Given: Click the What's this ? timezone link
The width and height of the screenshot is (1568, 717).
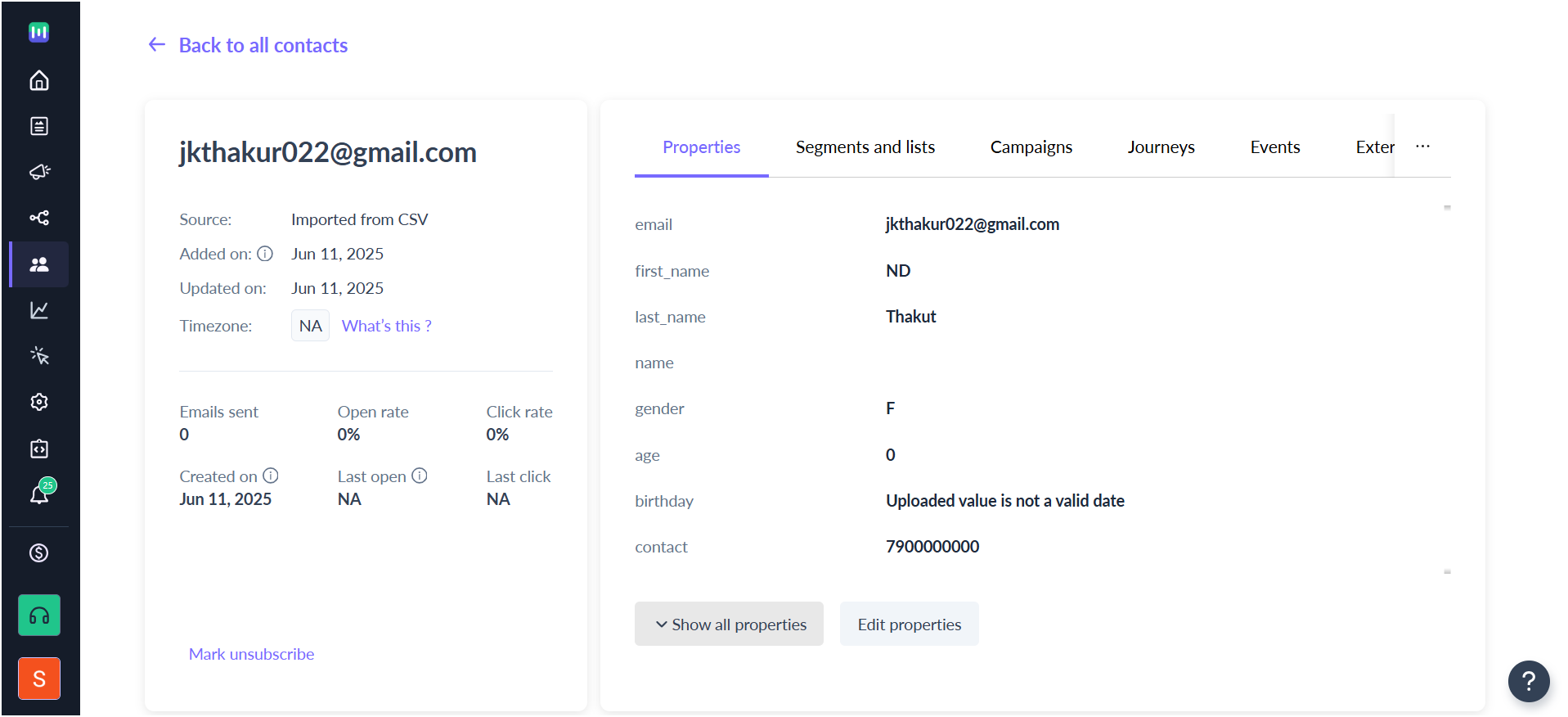Looking at the screenshot, I should 387,326.
